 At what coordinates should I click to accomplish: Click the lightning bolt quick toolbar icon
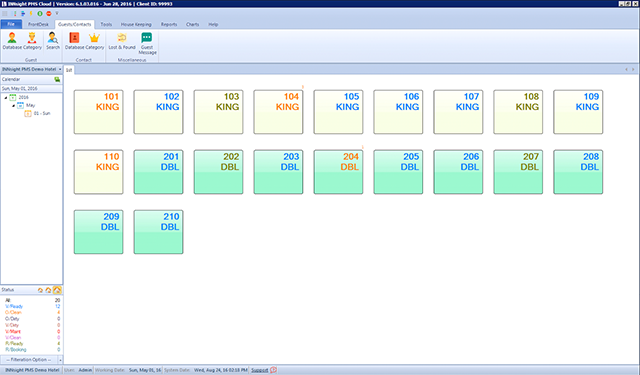[31, 13]
